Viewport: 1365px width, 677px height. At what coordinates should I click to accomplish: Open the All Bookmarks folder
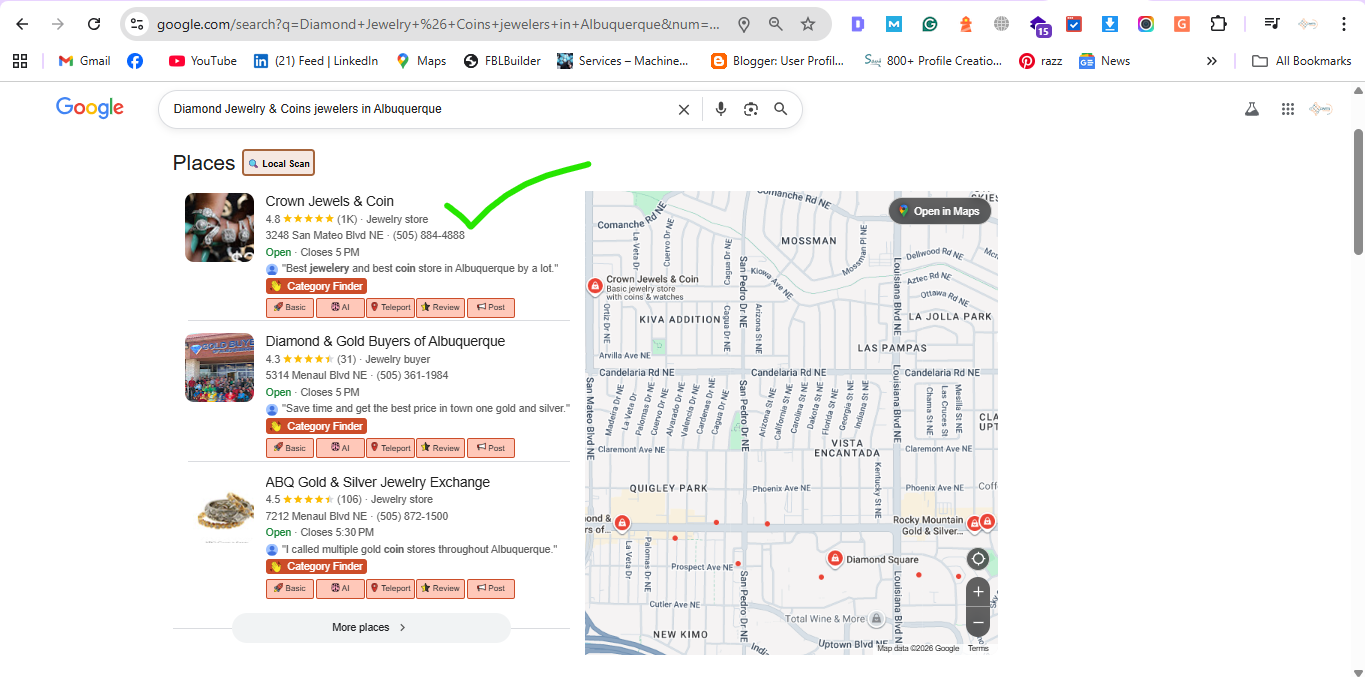(x=1302, y=61)
